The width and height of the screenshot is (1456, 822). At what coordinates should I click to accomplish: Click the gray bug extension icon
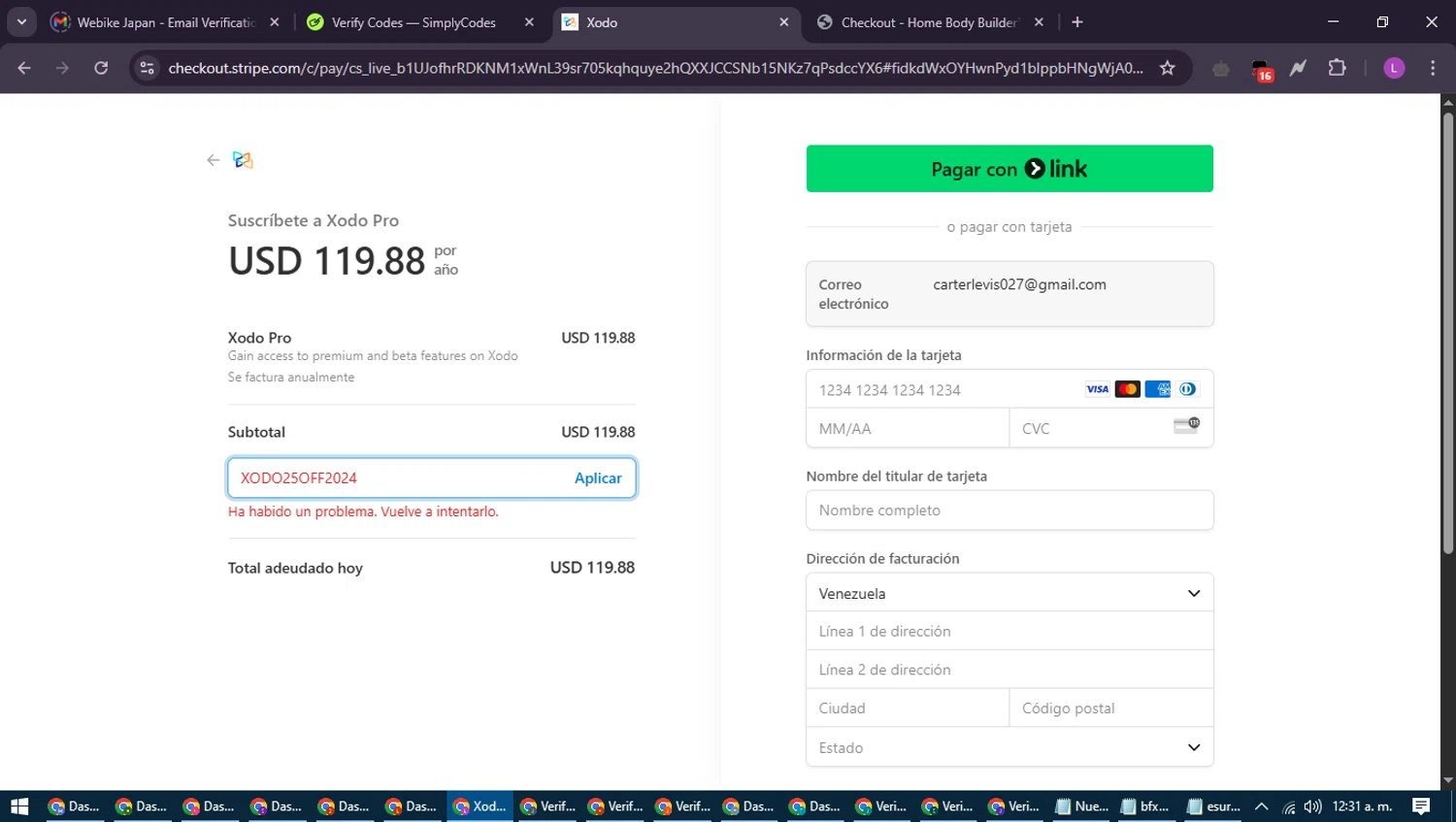[1221, 68]
